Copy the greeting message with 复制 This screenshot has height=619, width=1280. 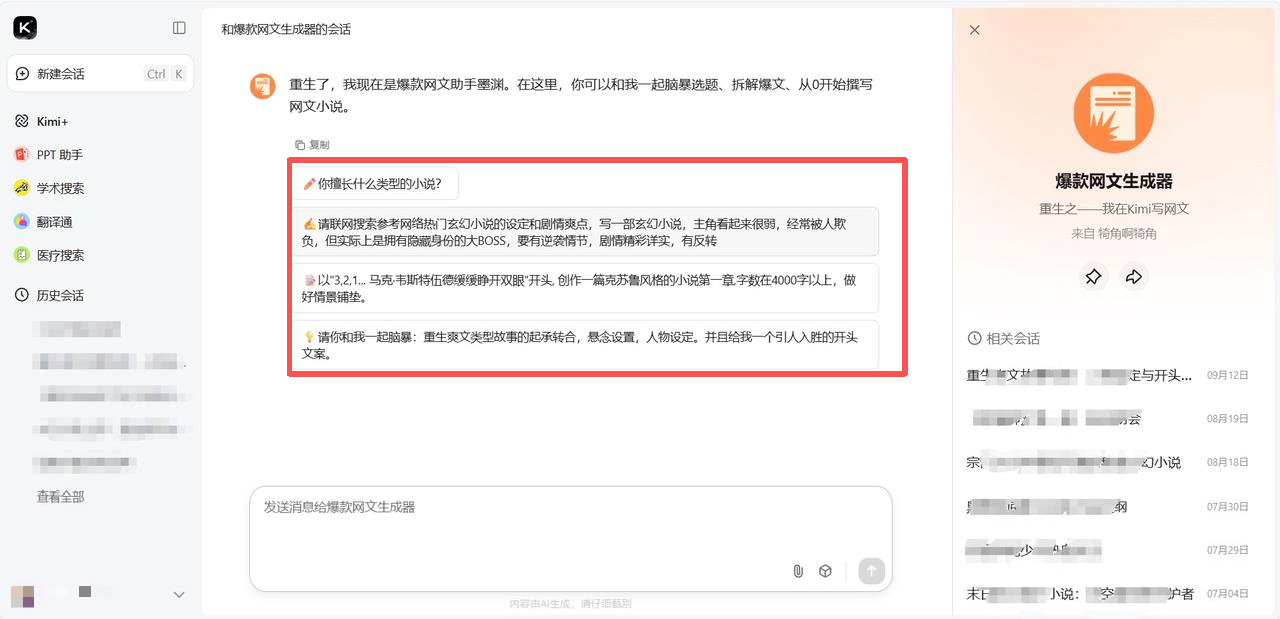[311, 145]
